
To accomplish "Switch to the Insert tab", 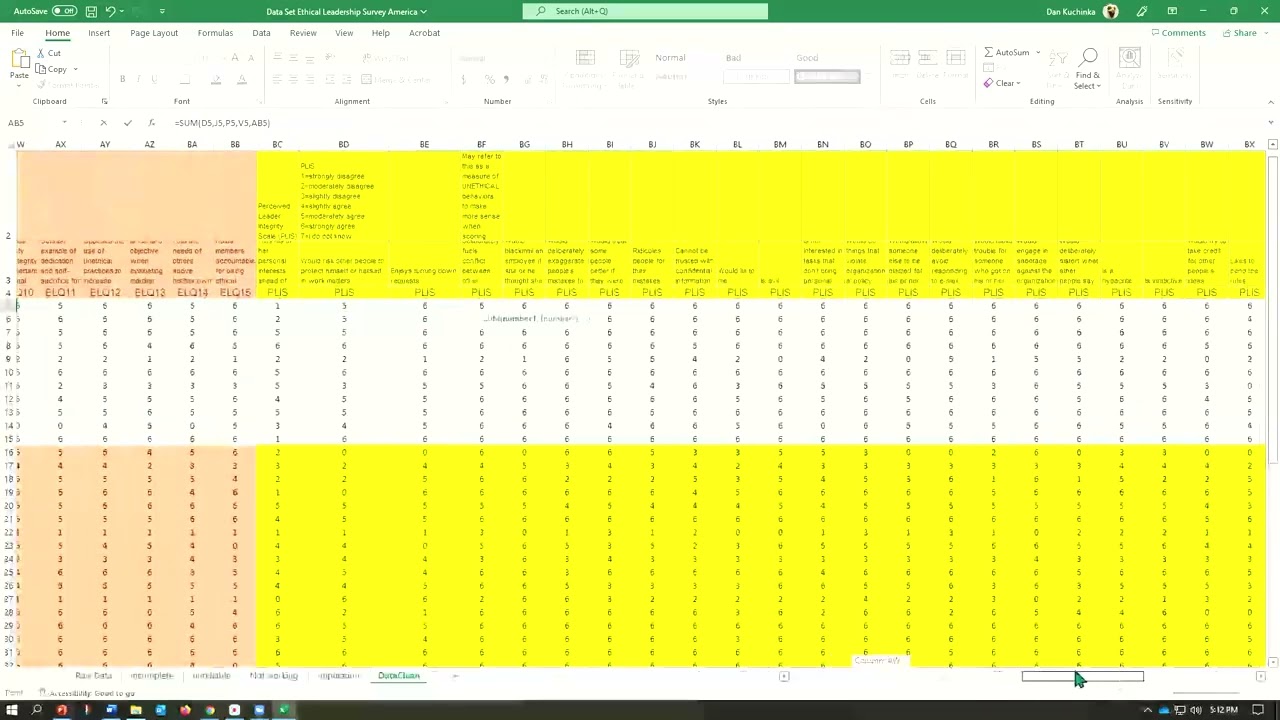I will 99,33.
